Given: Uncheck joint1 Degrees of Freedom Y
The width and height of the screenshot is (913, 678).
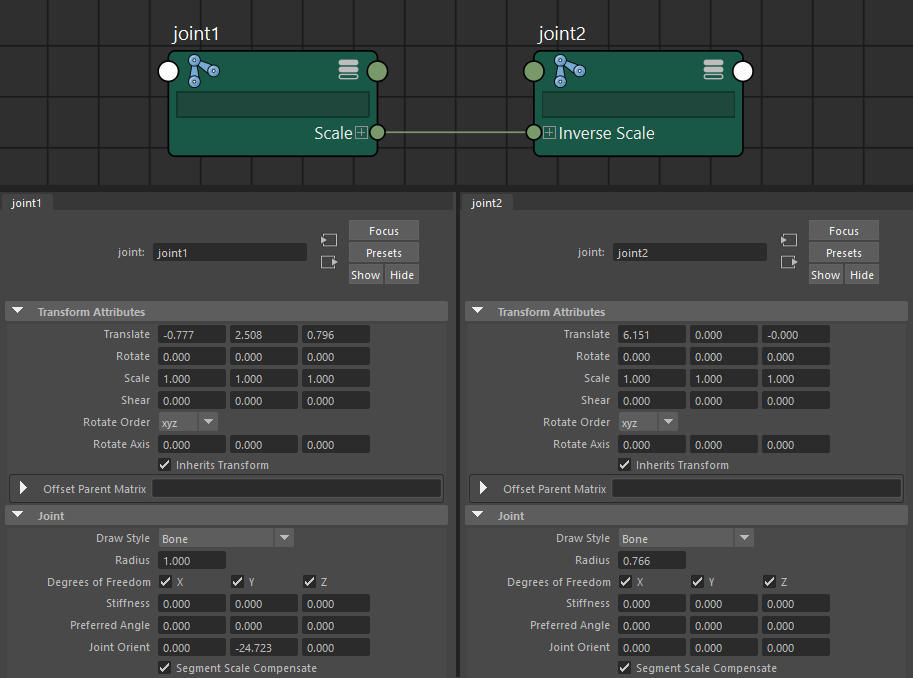Looking at the screenshot, I should pos(237,582).
